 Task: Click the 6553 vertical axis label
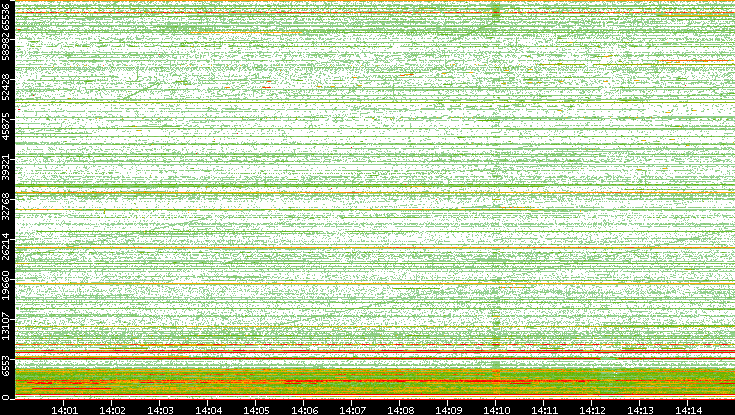[5, 364]
